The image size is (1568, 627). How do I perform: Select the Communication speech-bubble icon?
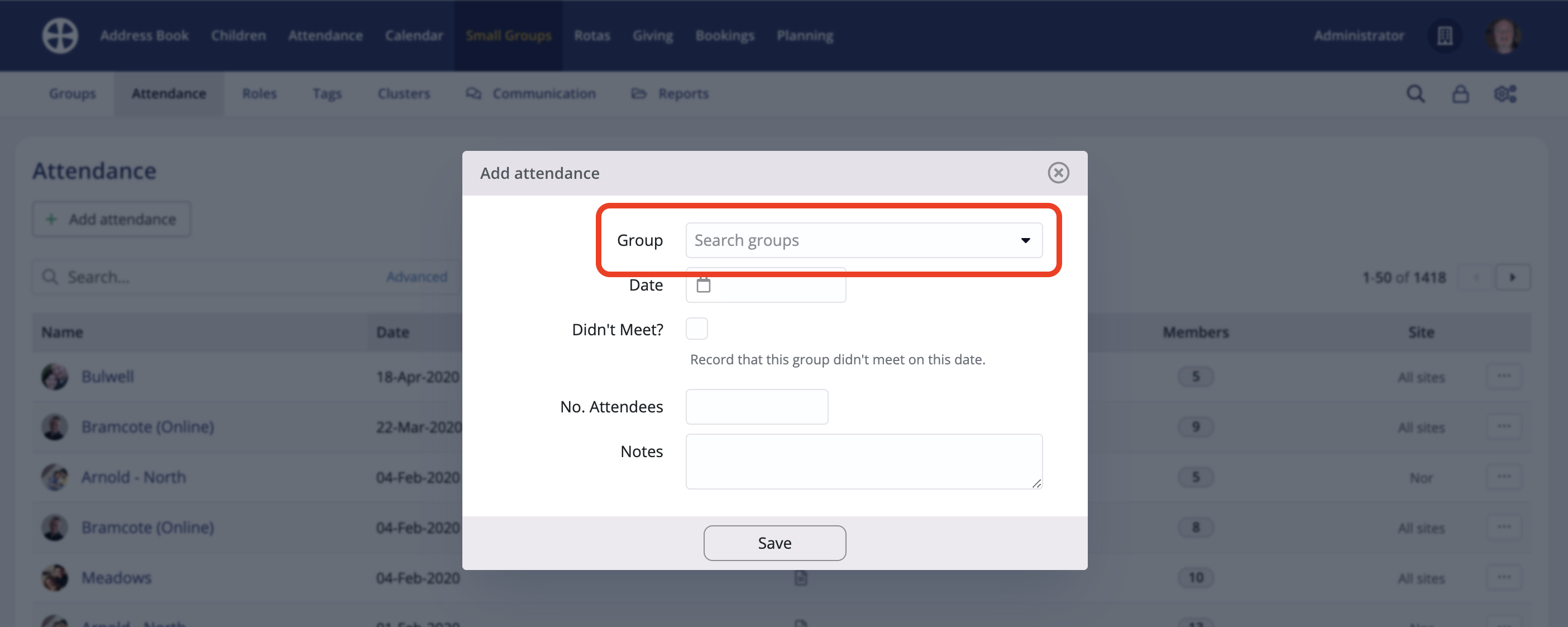click(x=473, y=93)
